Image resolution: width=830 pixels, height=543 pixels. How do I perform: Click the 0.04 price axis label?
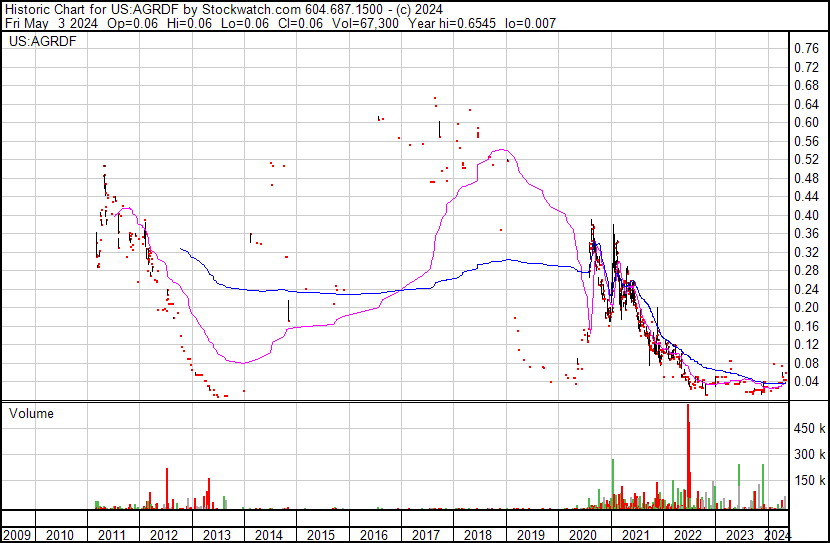click(806, 382)
